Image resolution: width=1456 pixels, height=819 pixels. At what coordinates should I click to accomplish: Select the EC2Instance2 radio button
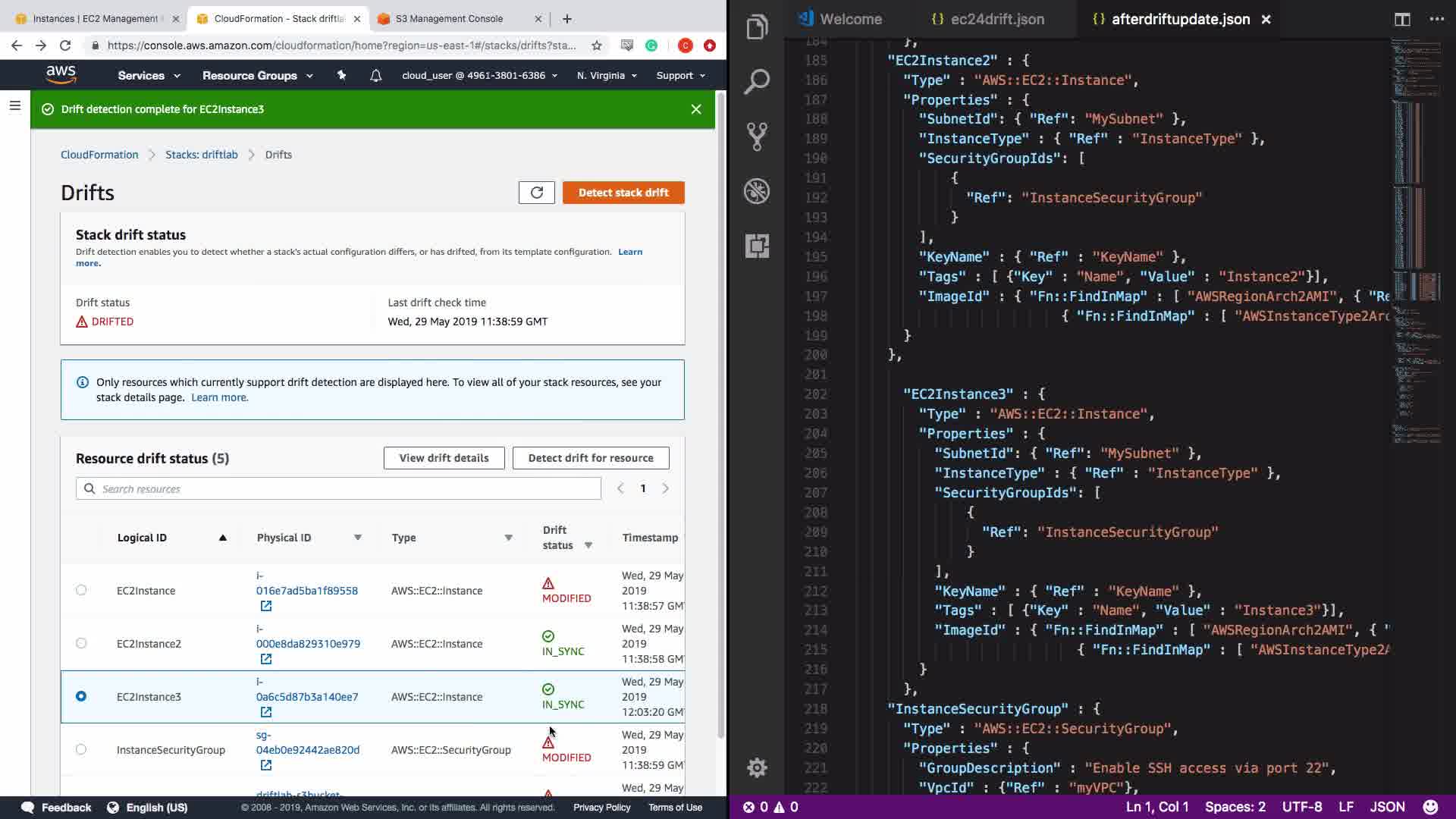pyautogui.click(x=81, y=643)
